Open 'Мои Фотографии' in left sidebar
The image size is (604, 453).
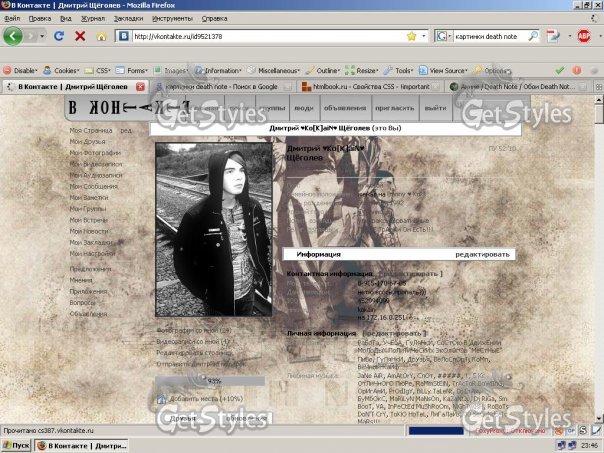pyautogui.click(x=95, y=153)
